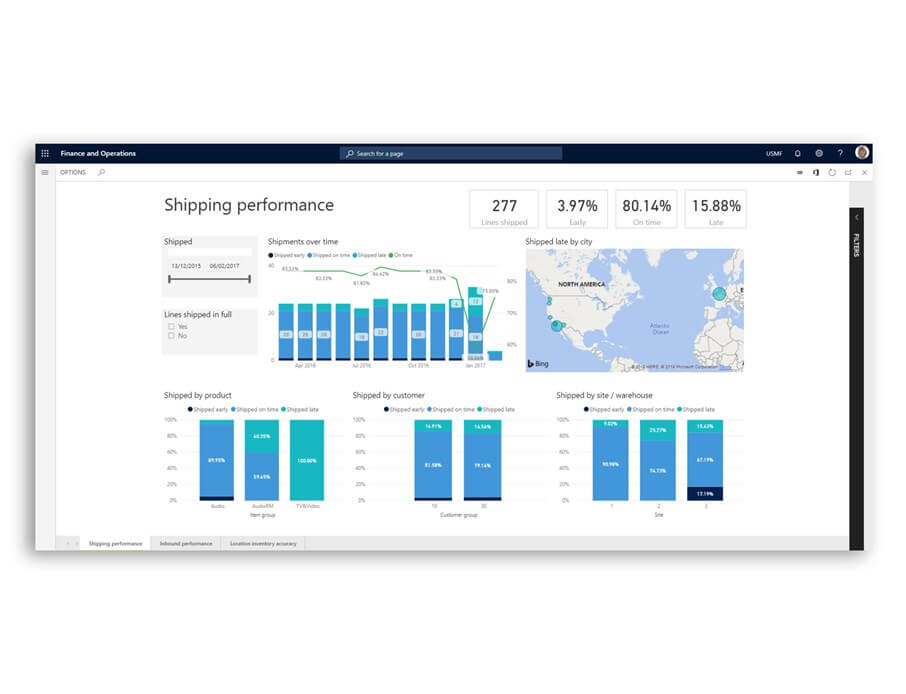Click the Bing attribution link on the map

click(x=537, y=363)
